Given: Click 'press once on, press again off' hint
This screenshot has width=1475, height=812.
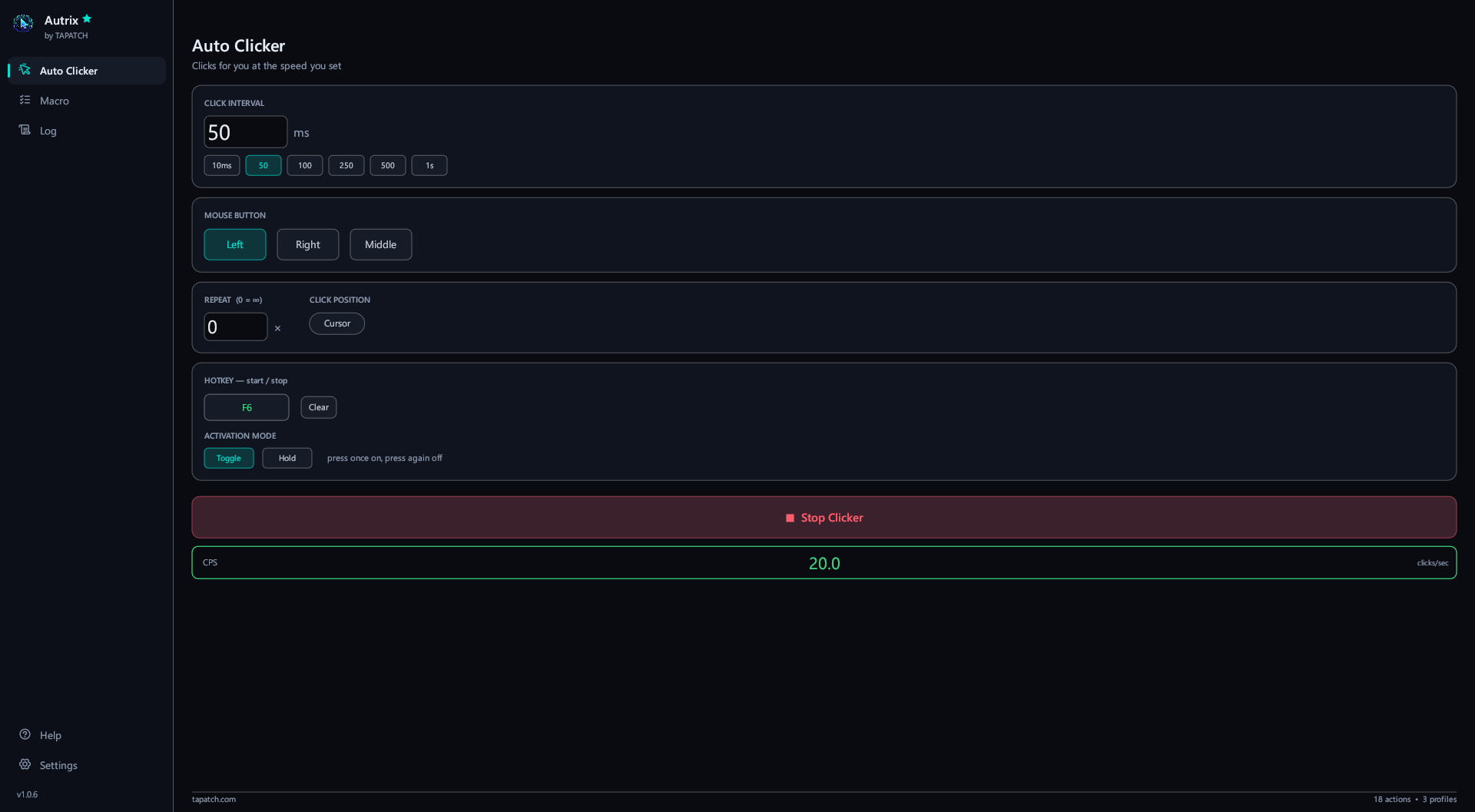Looking at the screenshot, I should click(x=385, y=458).
